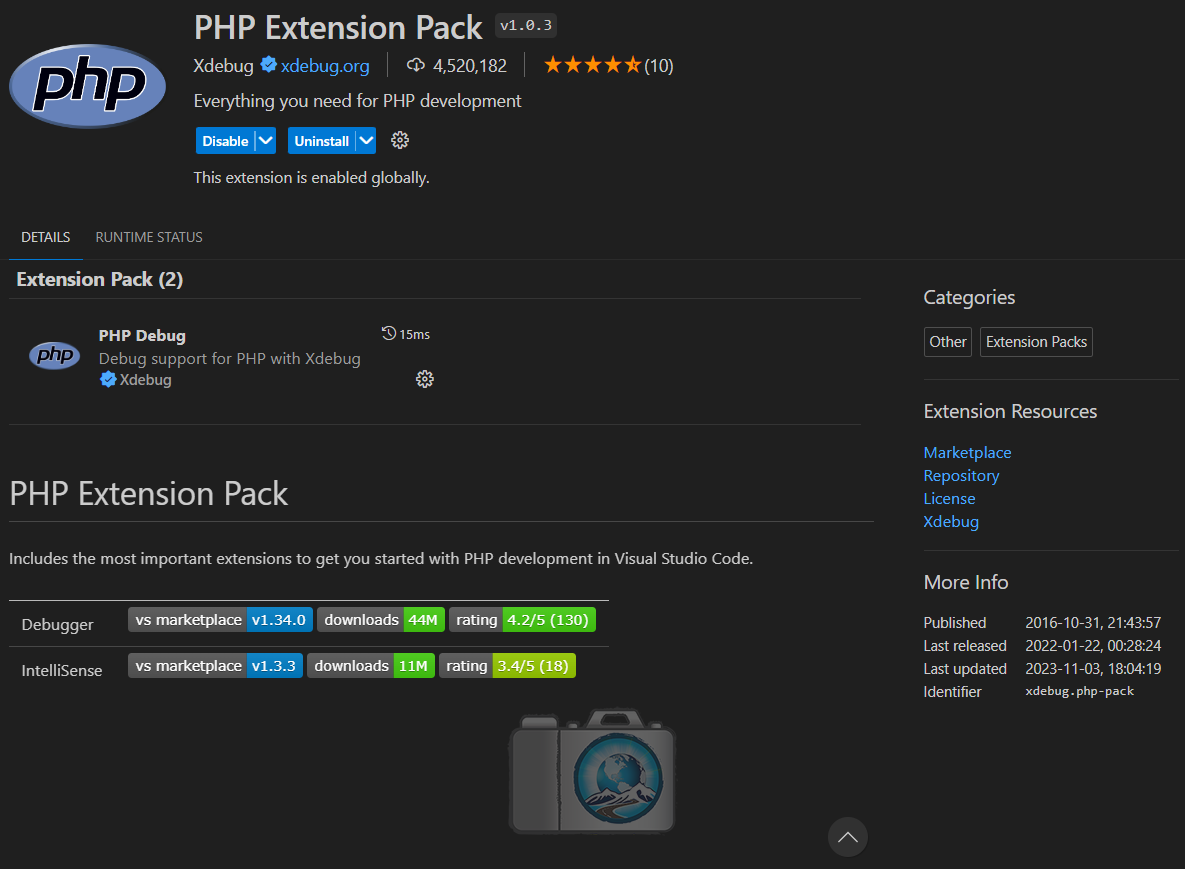This screenshot has height=869, width=1185.
Task: Click the PHP Debug extension name
Action: click(x=142, y=336)
